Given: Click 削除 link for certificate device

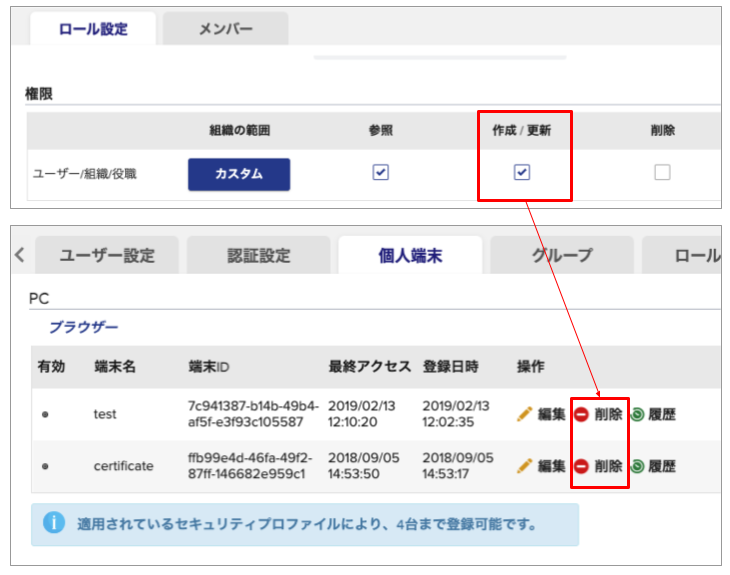Looking at the screenshot, I should 608,466.
